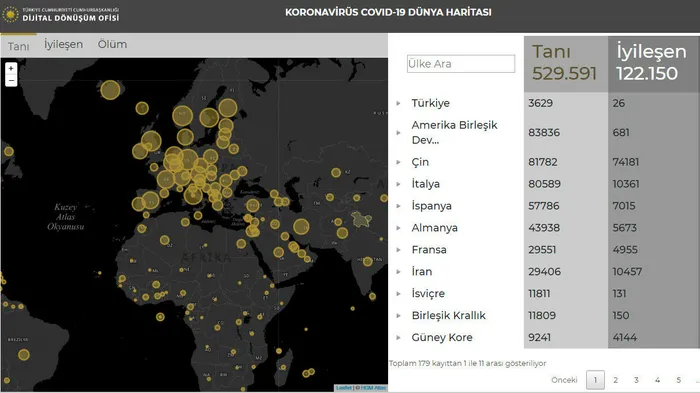Screen dimensions: 700x393
Task: Switch to the Ölüm tab
Action: coord(112,44)
